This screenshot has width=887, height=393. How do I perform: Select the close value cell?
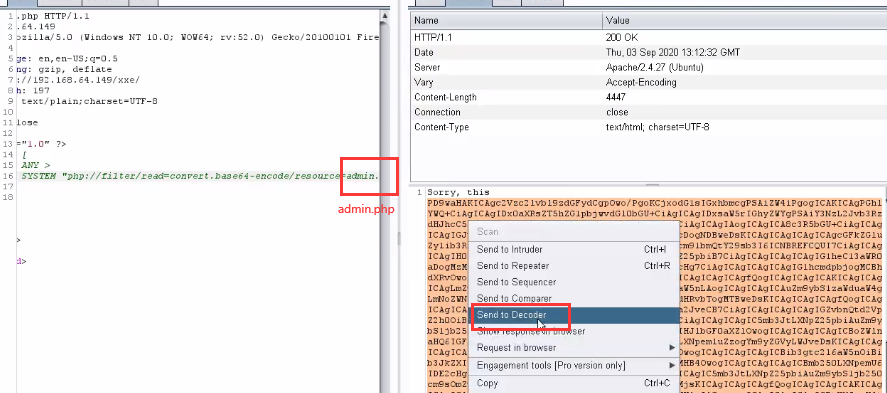(744, 113)
